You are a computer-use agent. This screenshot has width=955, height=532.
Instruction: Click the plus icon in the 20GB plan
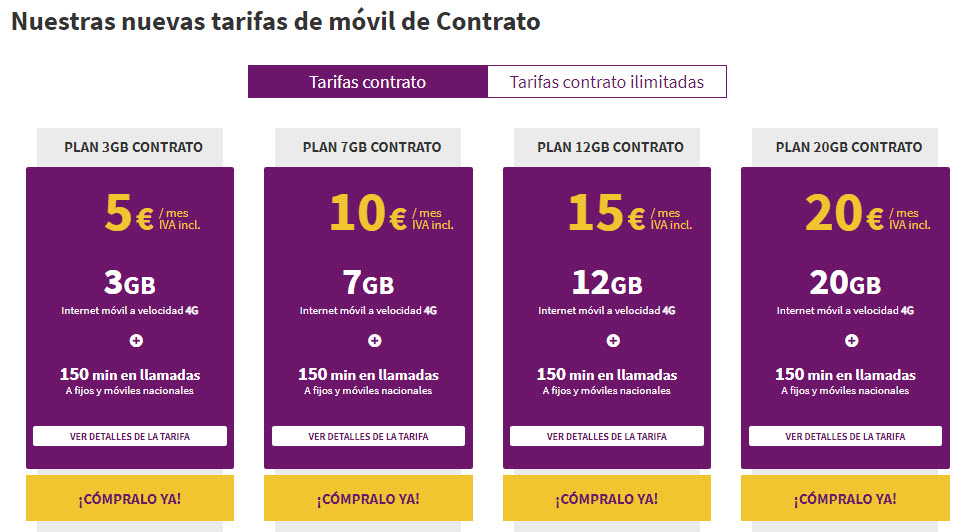(851, 341)
